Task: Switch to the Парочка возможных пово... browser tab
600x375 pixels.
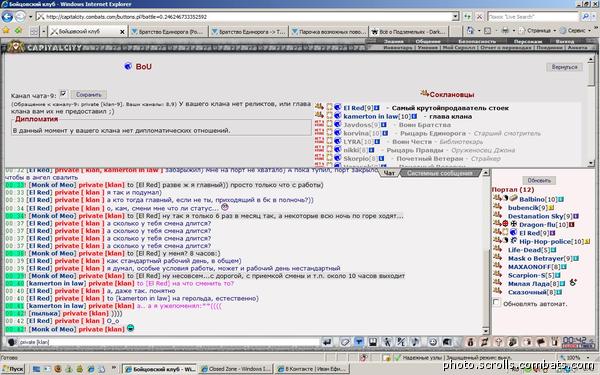Action: pyautogui.click(x=329, y=32)
